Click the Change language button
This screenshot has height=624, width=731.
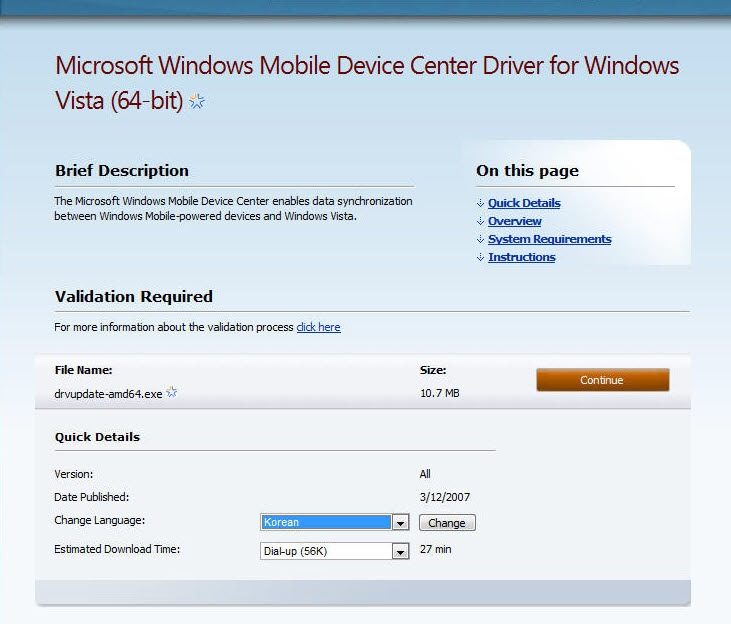(447, 523)
